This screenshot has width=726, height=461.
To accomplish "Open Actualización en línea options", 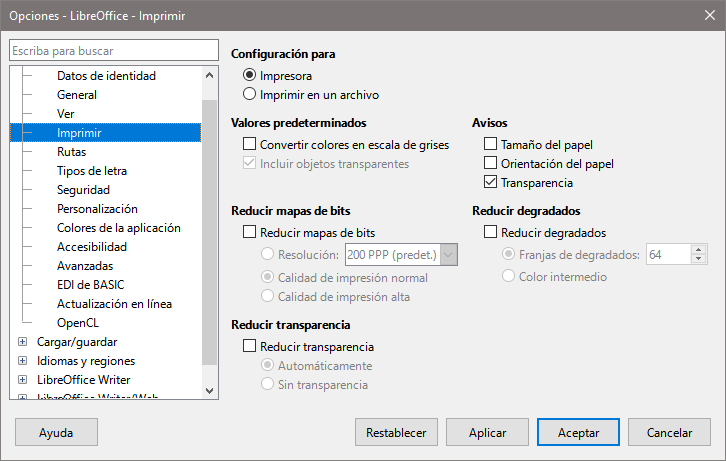I will click(x=115, y=304).
